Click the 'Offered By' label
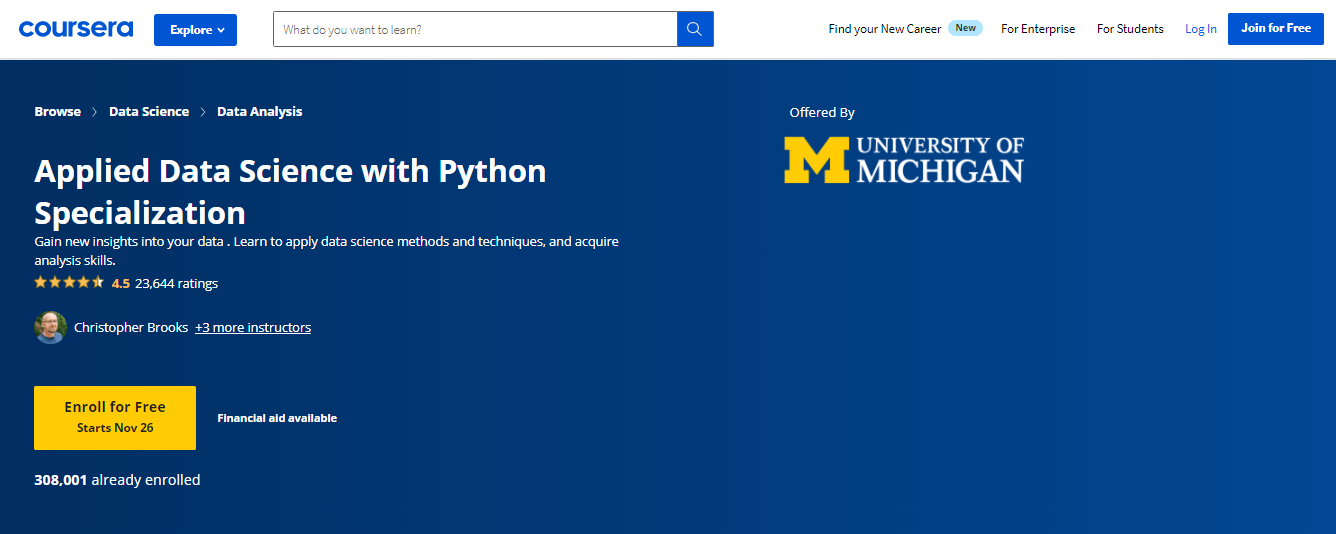Viewport: 1336px width, 534px height. 822,113
